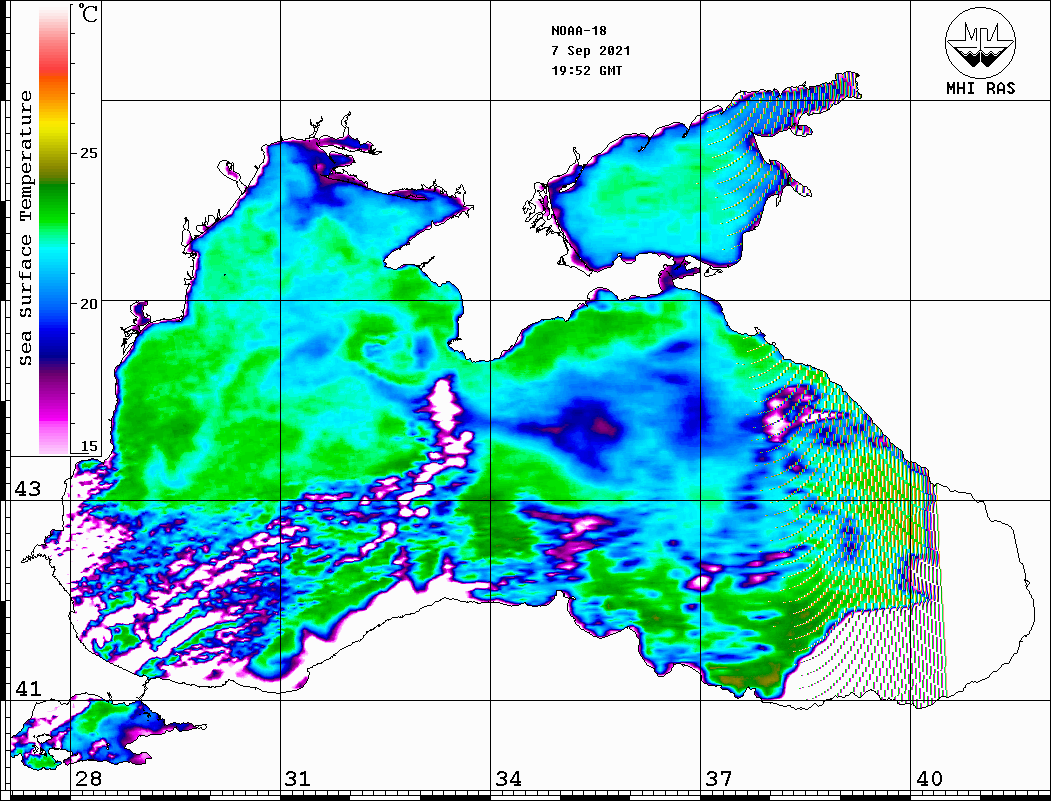Click the 'Sea Surface Temperature' vertical label
Screen dimensions: 1051x801
point(25,229)
